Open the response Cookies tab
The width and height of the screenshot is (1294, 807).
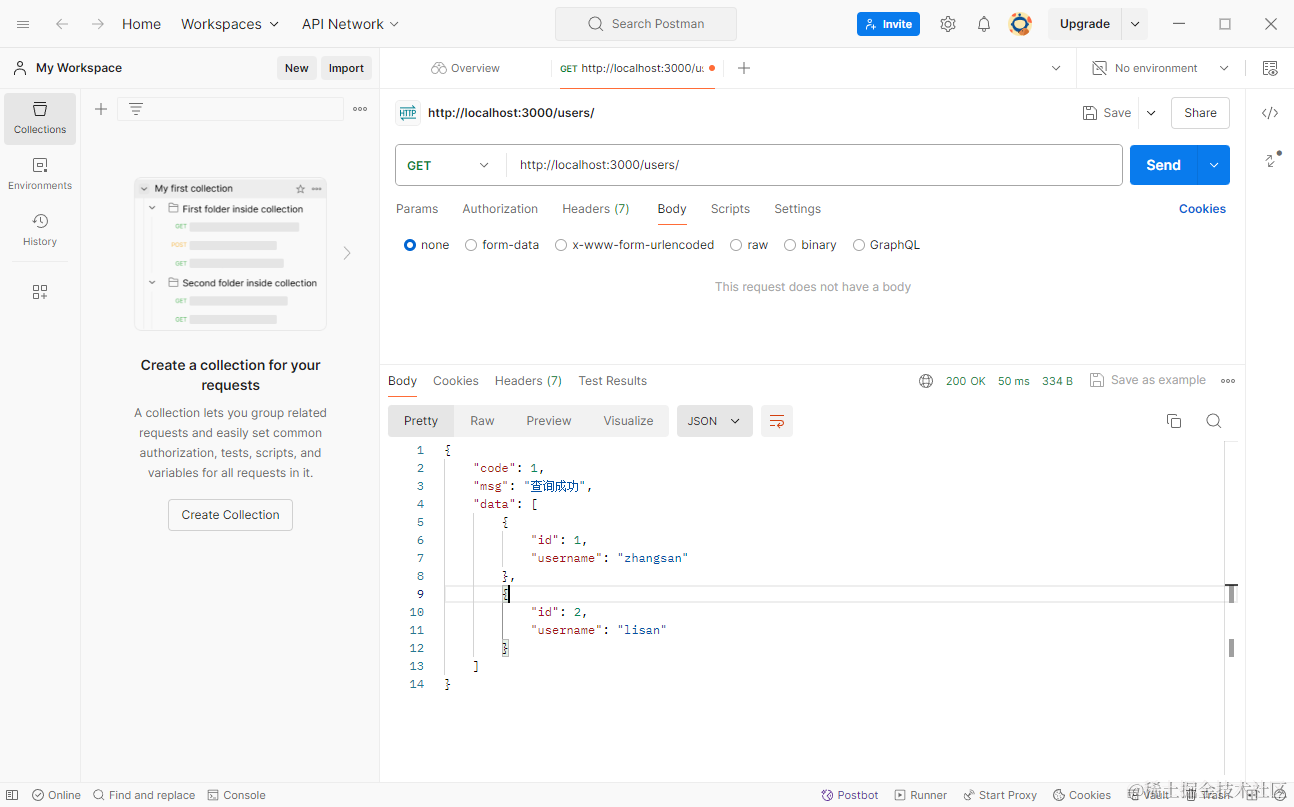point(455,381)
